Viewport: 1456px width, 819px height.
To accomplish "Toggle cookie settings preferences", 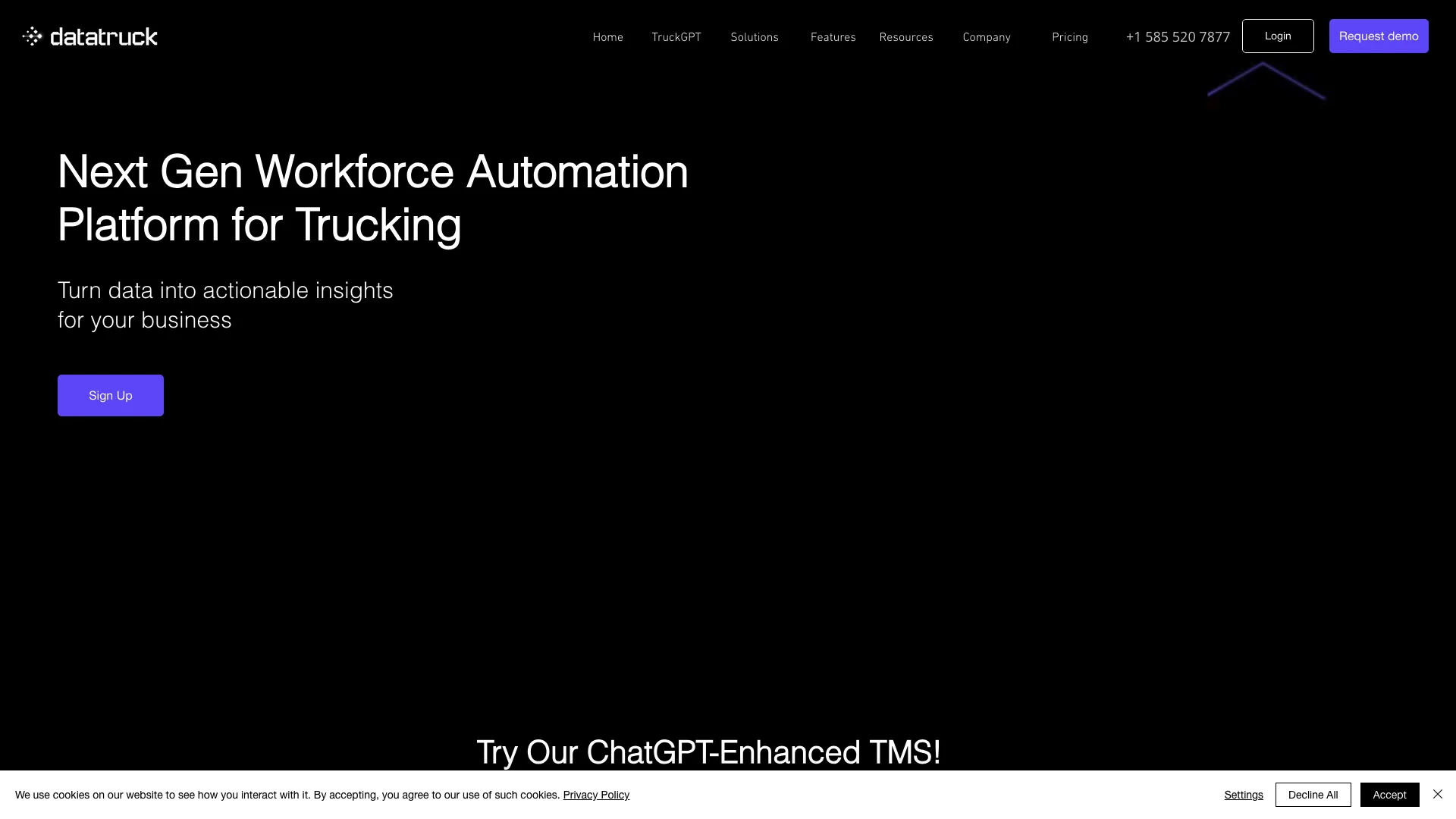I will [1243, 794].
